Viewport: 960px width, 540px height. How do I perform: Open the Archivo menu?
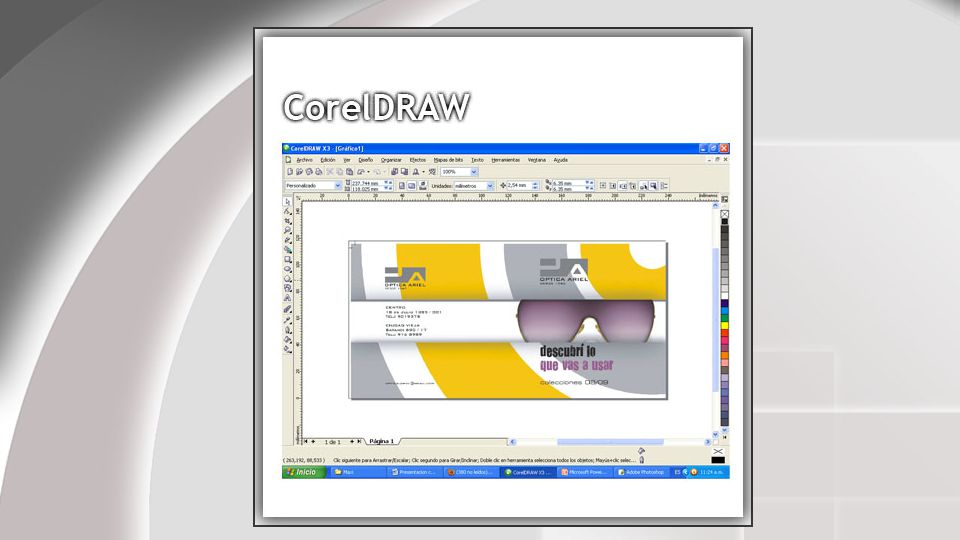(304, 160)
